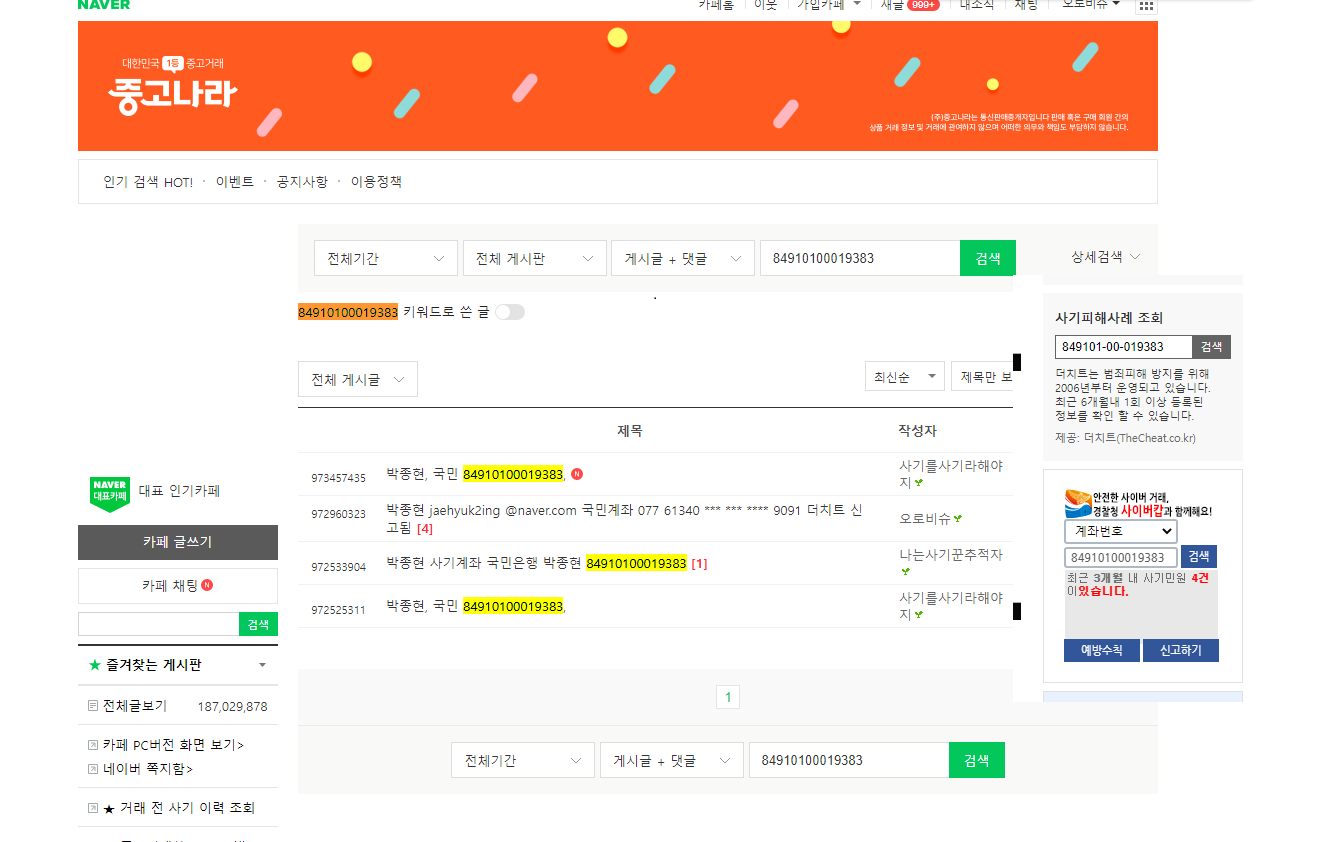Screen dimensions: 1339x842
Task: Open the 인기 검색 HOT! menu
Action: click(x=148, y=182)
